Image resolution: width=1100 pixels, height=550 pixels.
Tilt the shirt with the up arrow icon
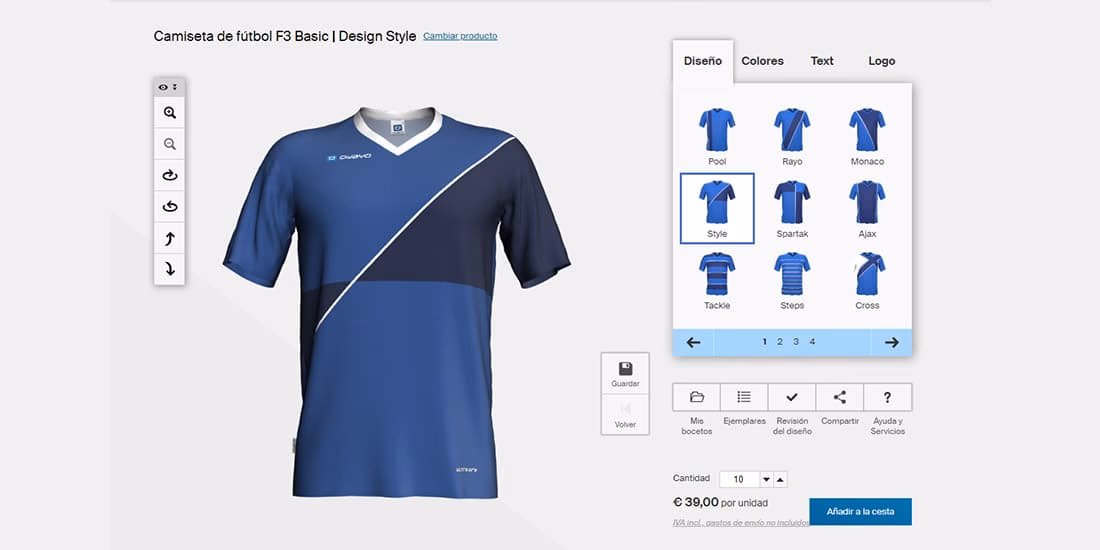click(169, 238)
